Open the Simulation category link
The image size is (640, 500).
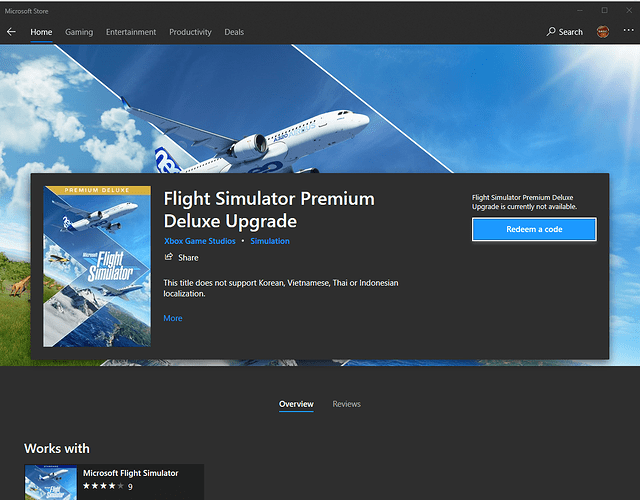[270, 241]
